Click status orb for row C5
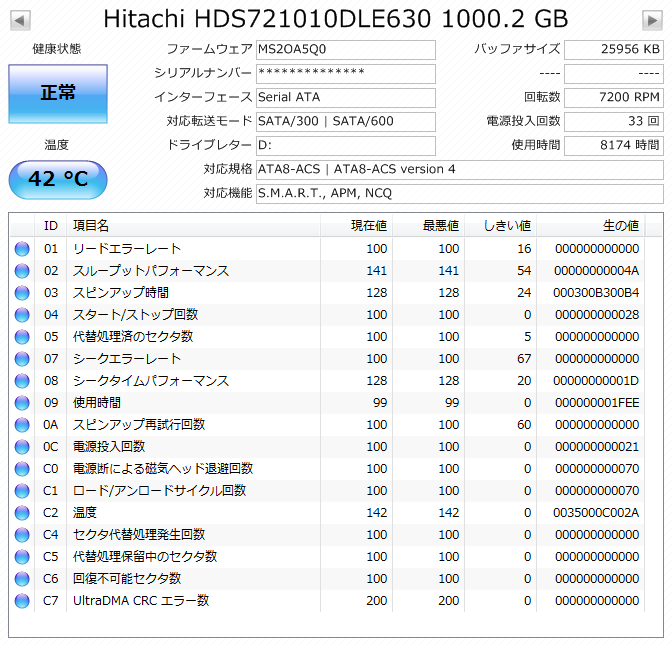Viewport: 672px width, 646px height. pos(22,557)
